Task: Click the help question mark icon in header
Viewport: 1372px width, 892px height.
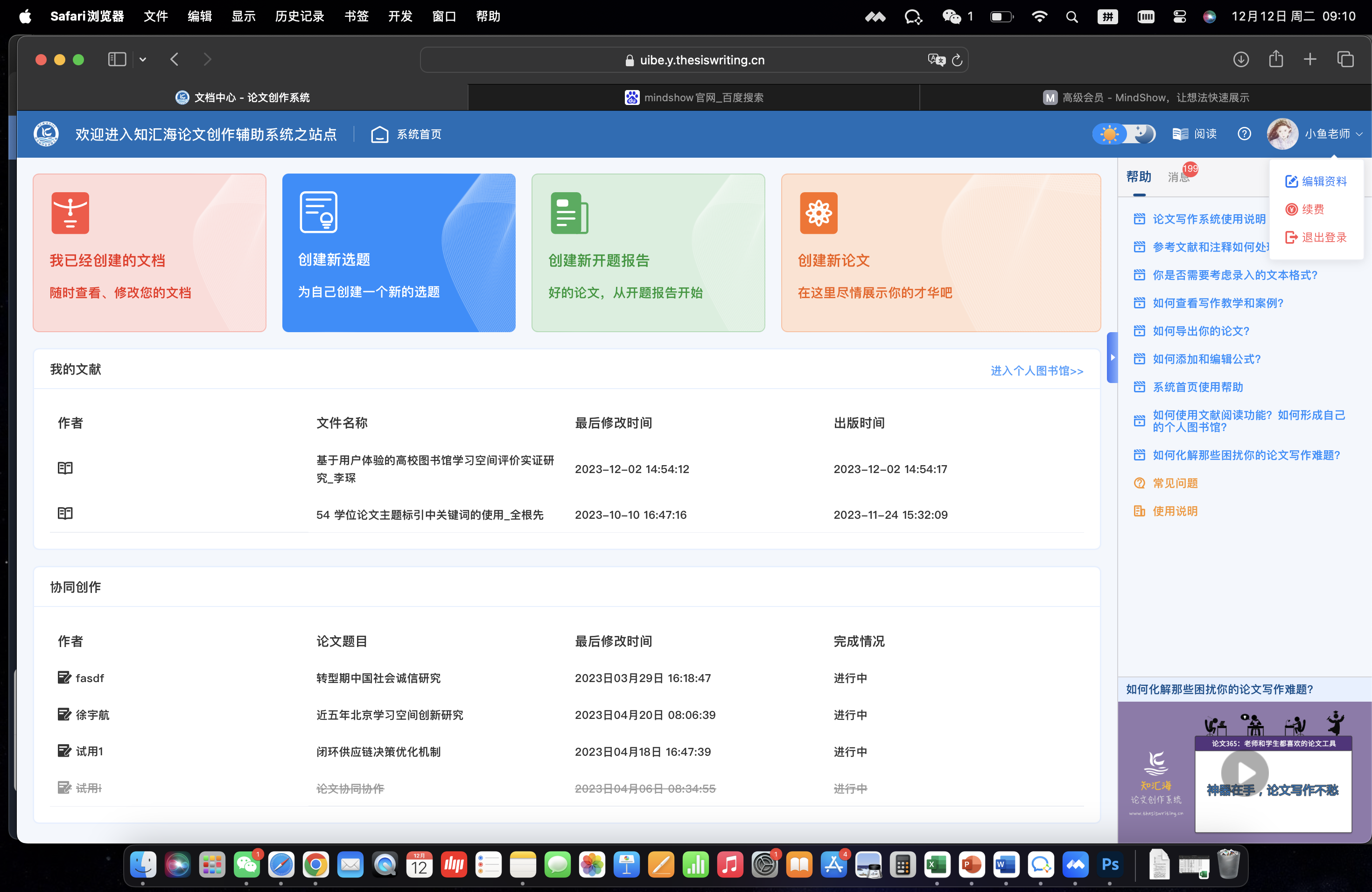Action: click(1244, 134)
